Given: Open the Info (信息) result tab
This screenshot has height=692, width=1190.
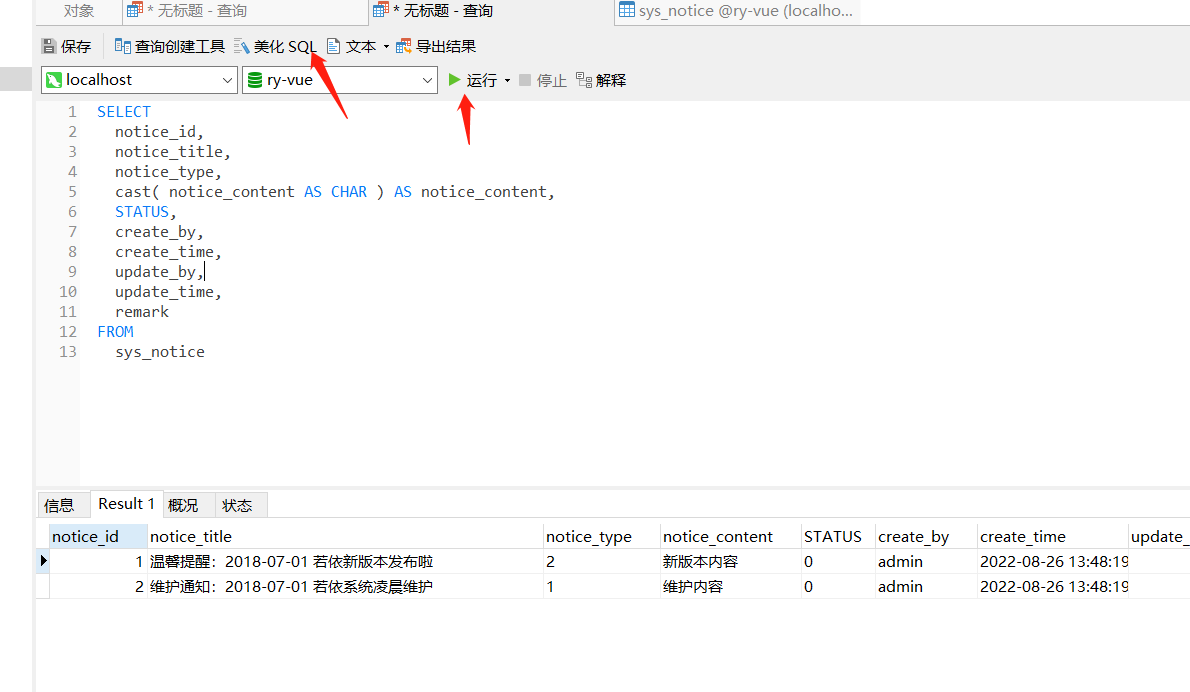Looking at the screenshot, I should 59,505.
